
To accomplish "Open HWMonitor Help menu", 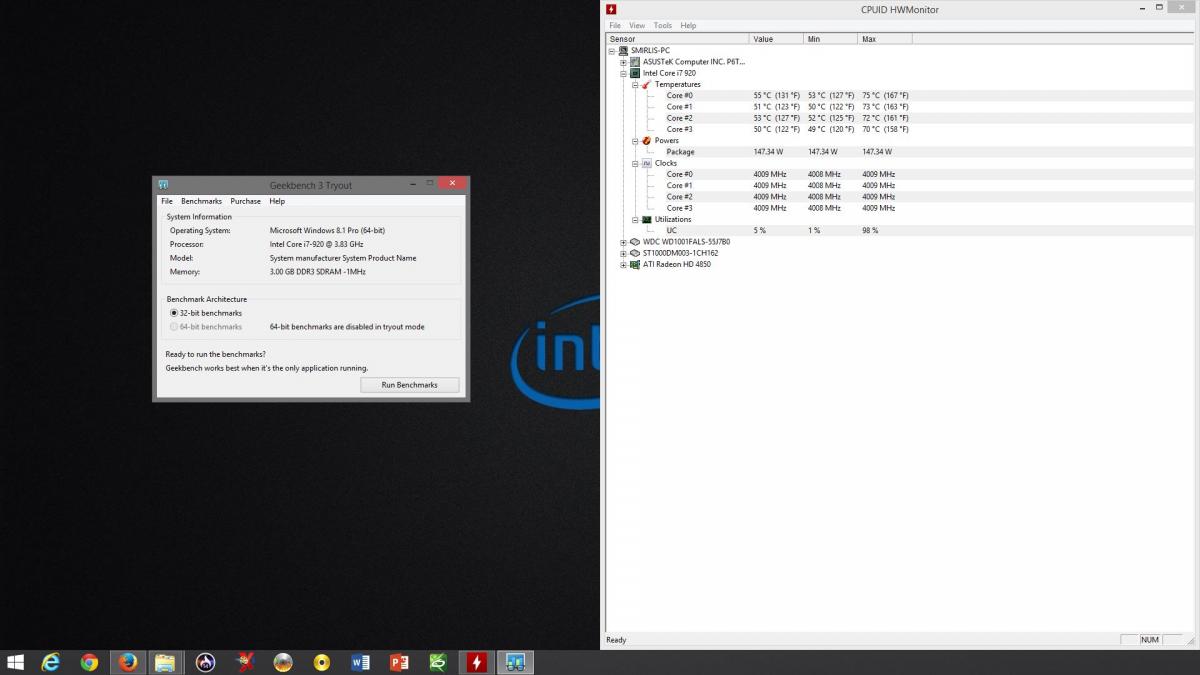I will point(688,25).
